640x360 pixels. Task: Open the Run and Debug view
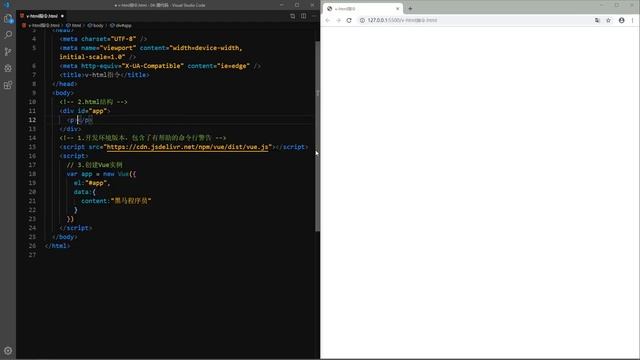8,68
